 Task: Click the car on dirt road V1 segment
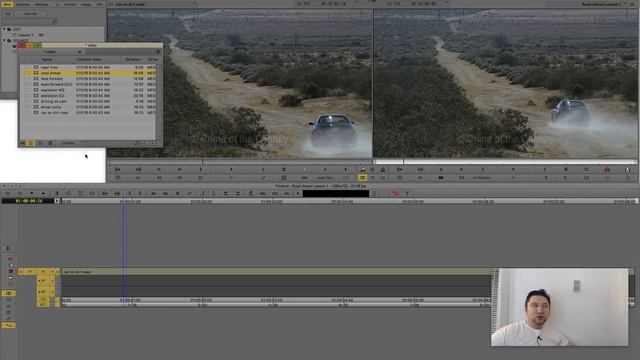276,272
